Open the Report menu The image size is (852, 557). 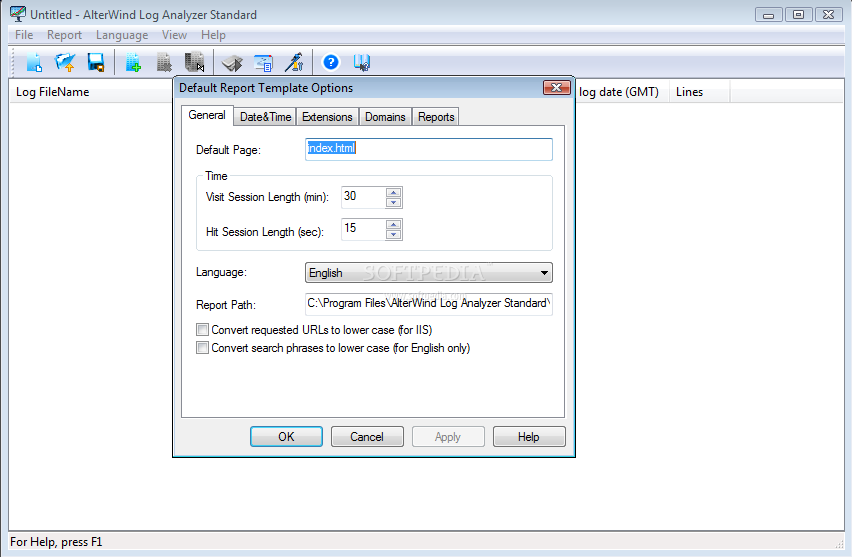tap(64, 35)
